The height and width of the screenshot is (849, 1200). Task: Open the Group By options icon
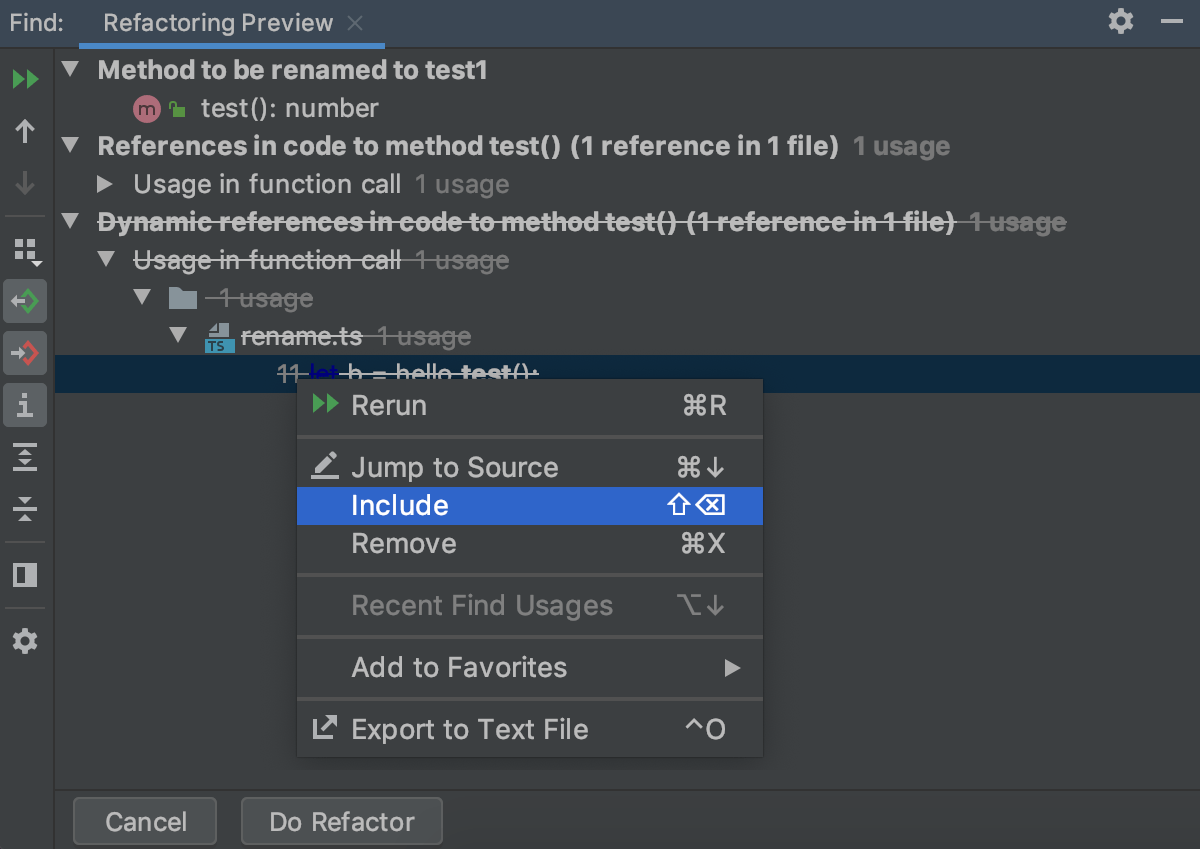(27, 252)
